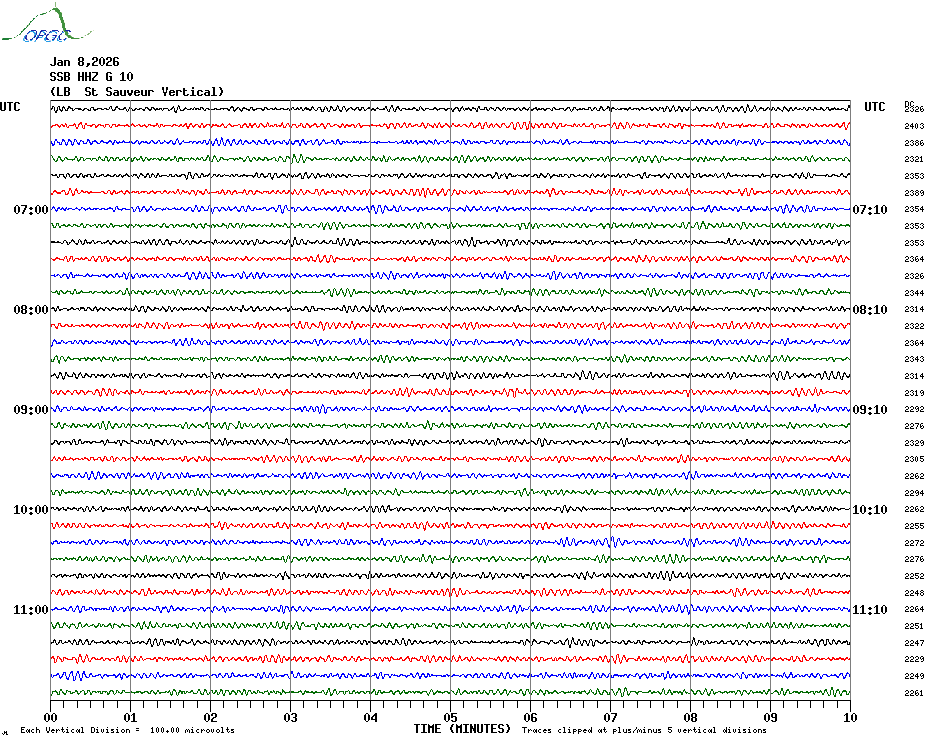Viewport: 930px width, 744px height.
Task: Click the DC value 2403
Action: pos(914,126)
